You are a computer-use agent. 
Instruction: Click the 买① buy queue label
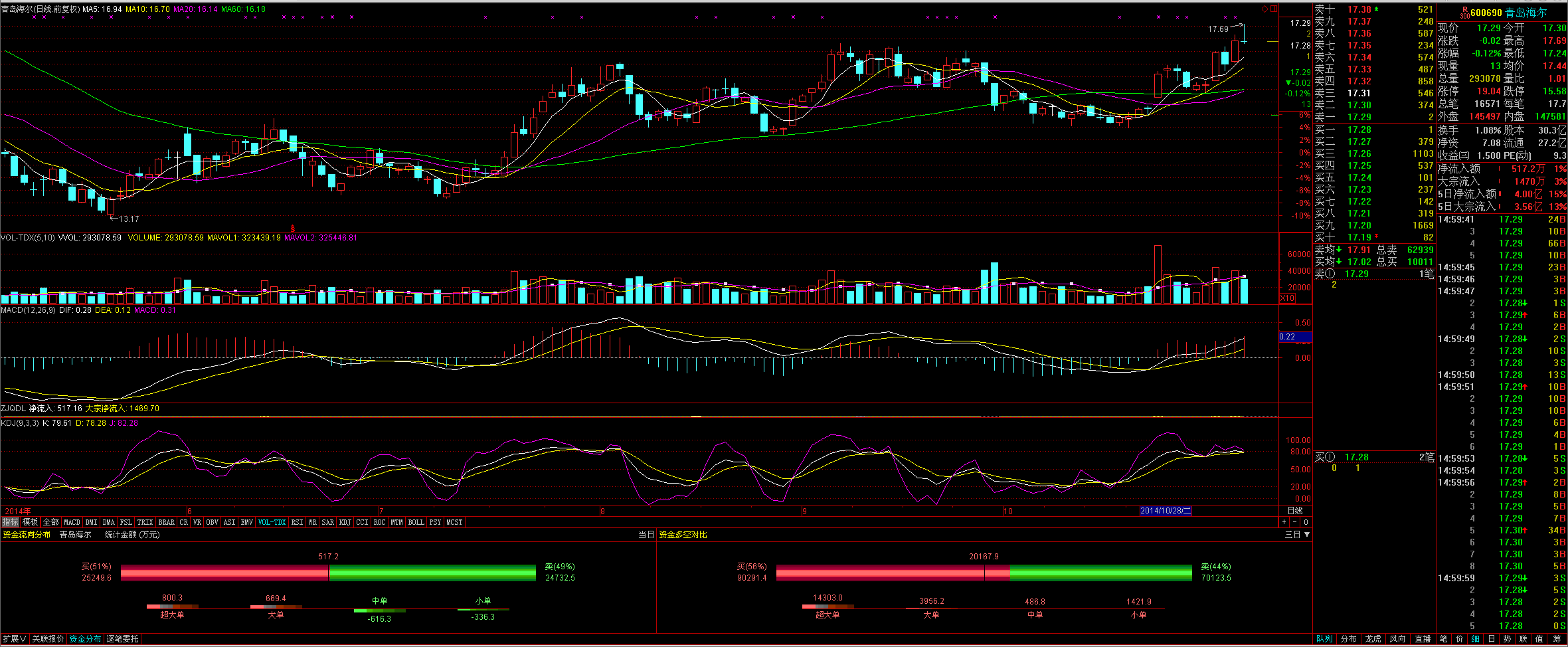point(1325,457)
